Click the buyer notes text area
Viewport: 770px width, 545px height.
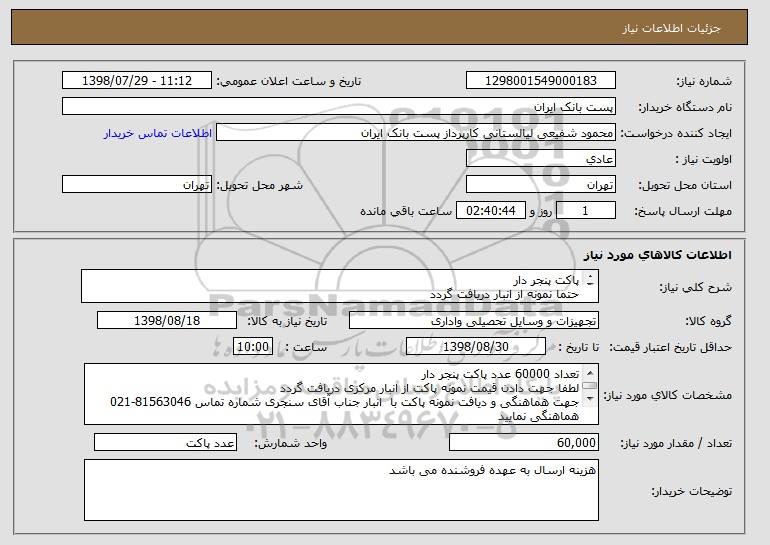point(341,490)
